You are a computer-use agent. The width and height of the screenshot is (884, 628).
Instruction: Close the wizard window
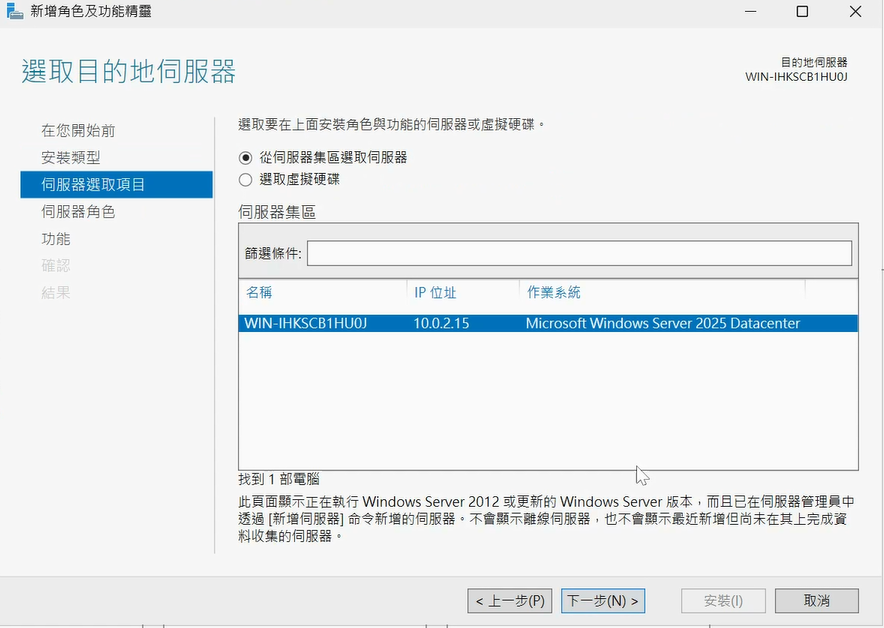point(855,11)
